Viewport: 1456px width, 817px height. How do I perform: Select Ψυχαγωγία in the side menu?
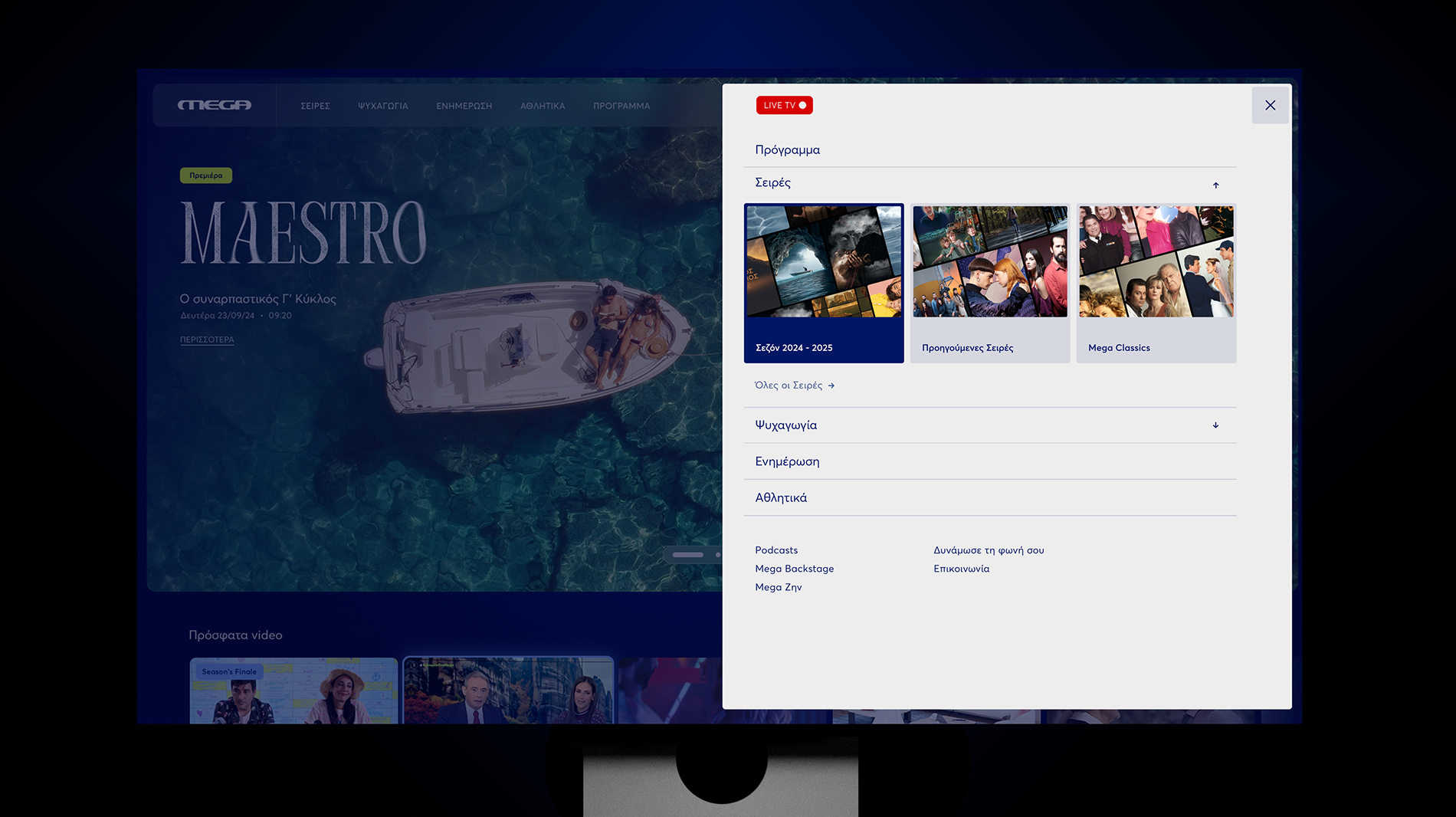(x=785, y=425)
